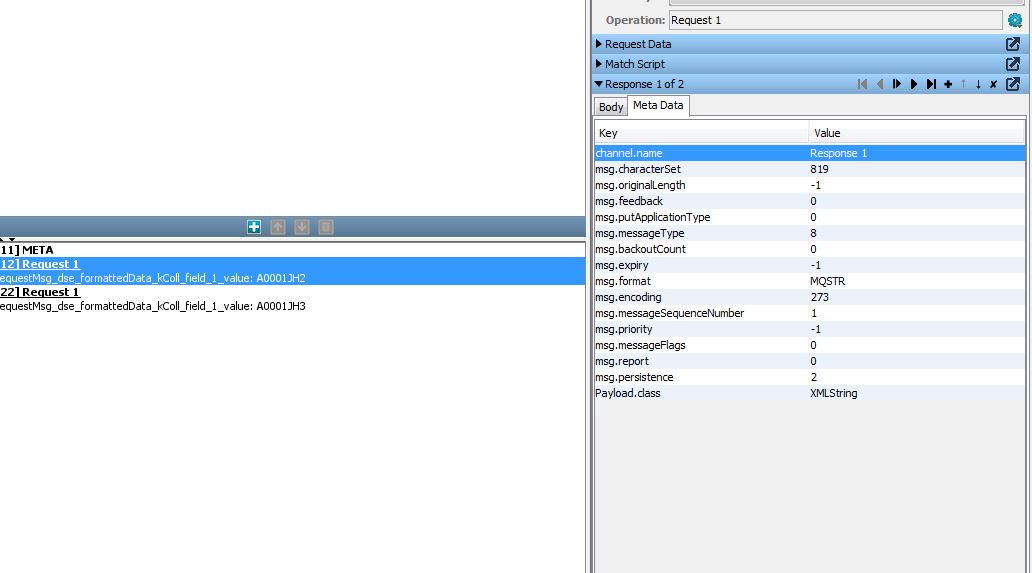
Task: Switch to the Body tab
Action: [611, 107]
